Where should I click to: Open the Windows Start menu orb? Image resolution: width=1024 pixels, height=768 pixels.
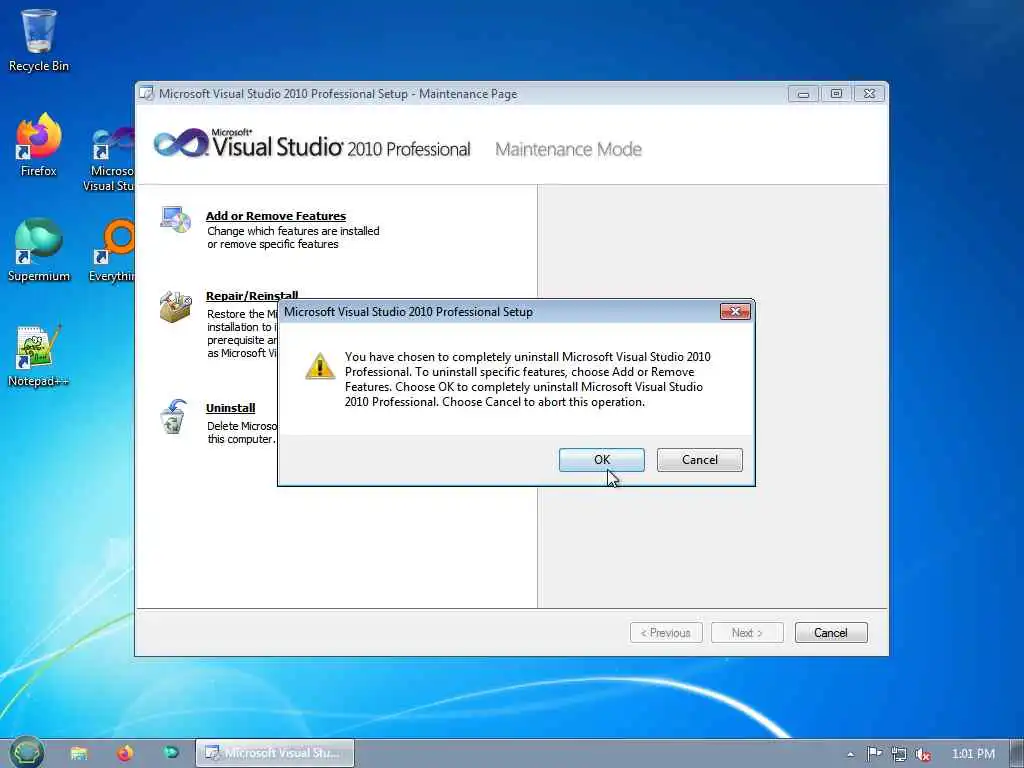27,753
